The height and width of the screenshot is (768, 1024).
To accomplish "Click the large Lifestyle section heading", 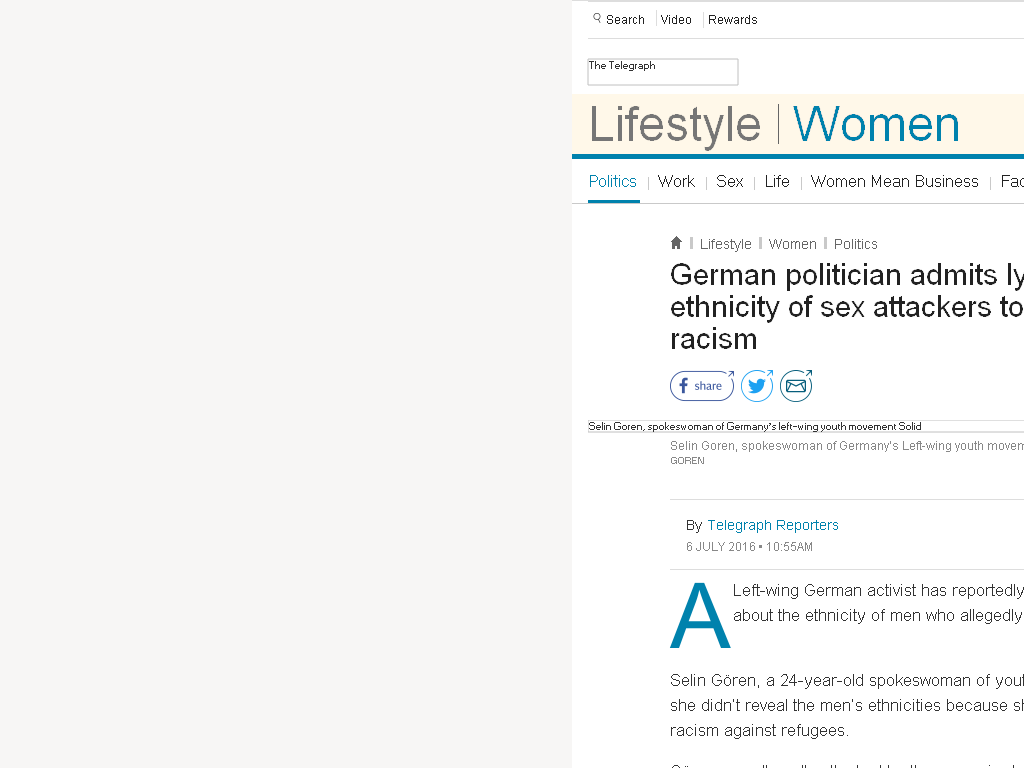I will click(x=675, y=124).
